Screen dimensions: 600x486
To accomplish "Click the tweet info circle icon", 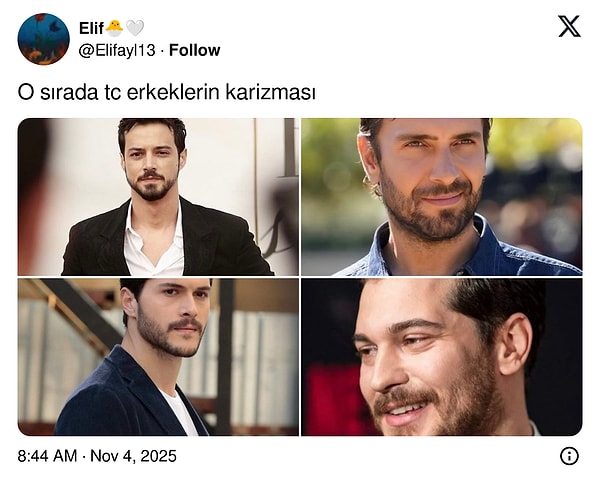I will 569,456.
